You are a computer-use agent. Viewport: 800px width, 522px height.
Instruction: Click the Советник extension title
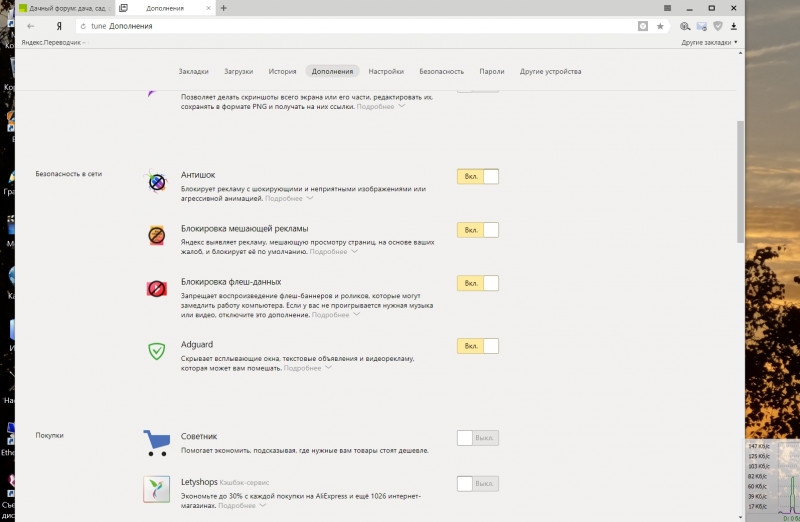(198, 436)
